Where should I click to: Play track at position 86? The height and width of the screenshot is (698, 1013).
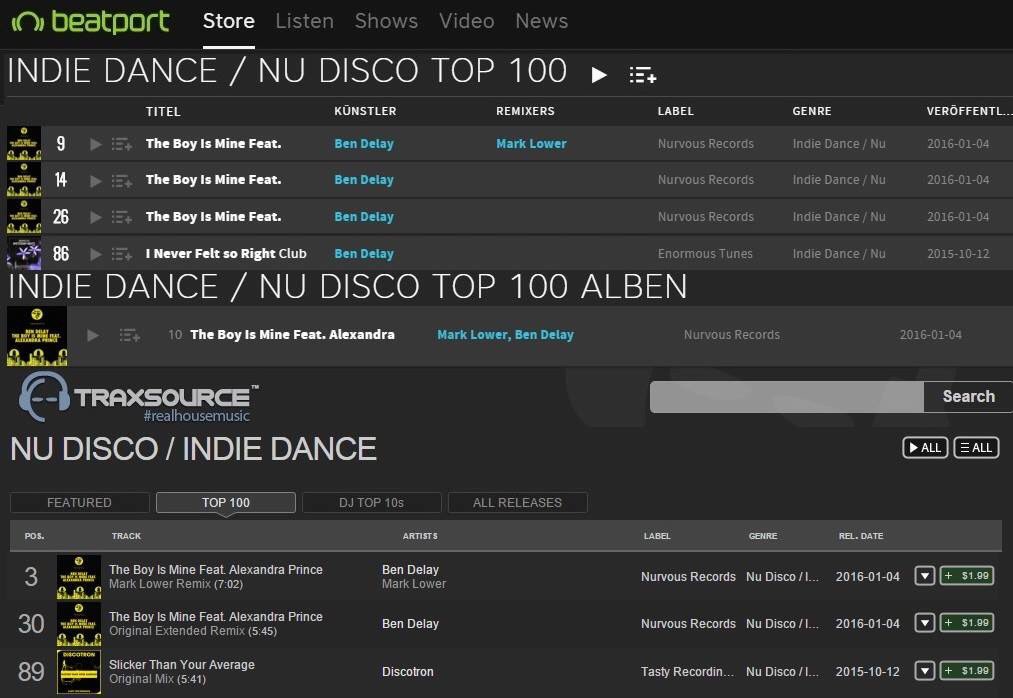coord(96,254)
